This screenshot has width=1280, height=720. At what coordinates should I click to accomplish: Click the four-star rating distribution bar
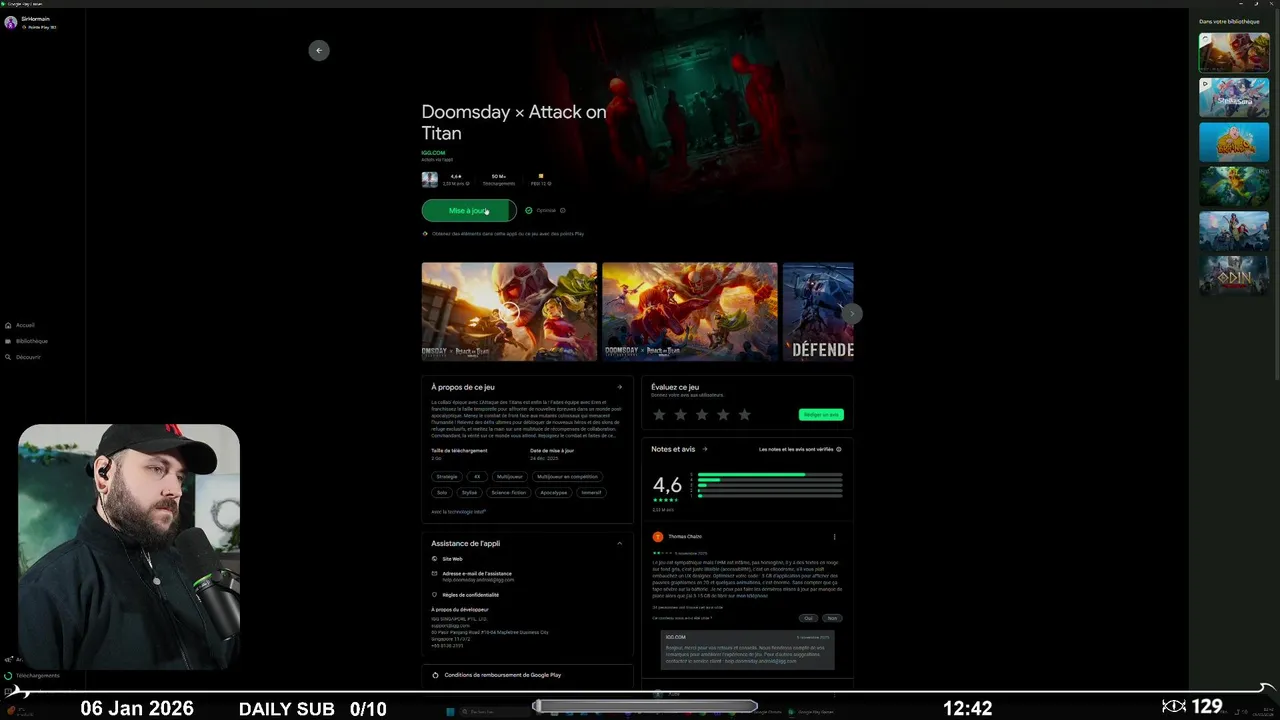pos(770,480)
